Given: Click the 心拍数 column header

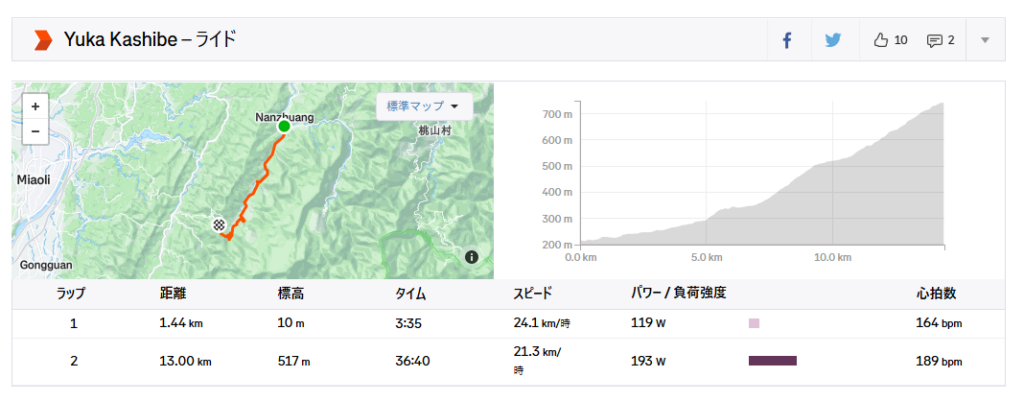Looking at the screenshot, I should [936, 293].
